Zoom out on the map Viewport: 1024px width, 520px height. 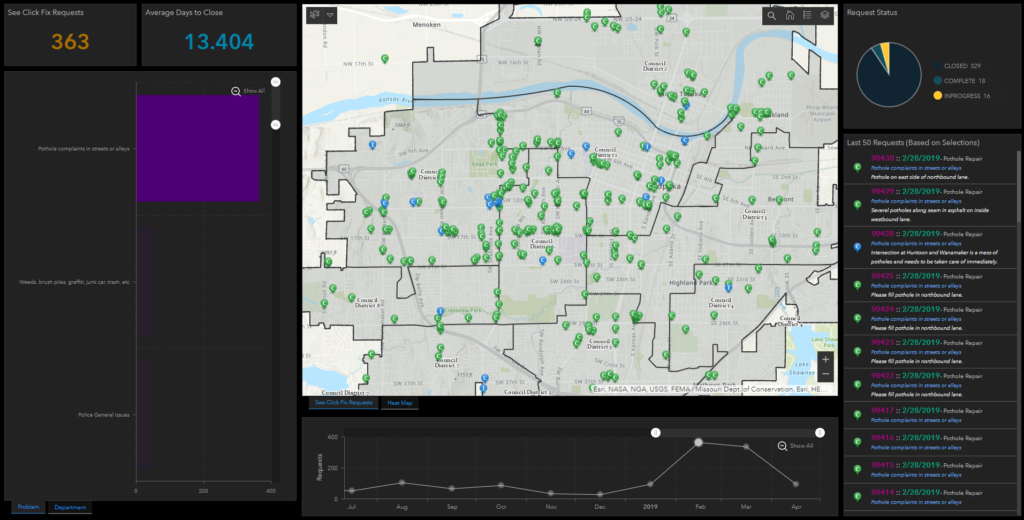(824, 376)
